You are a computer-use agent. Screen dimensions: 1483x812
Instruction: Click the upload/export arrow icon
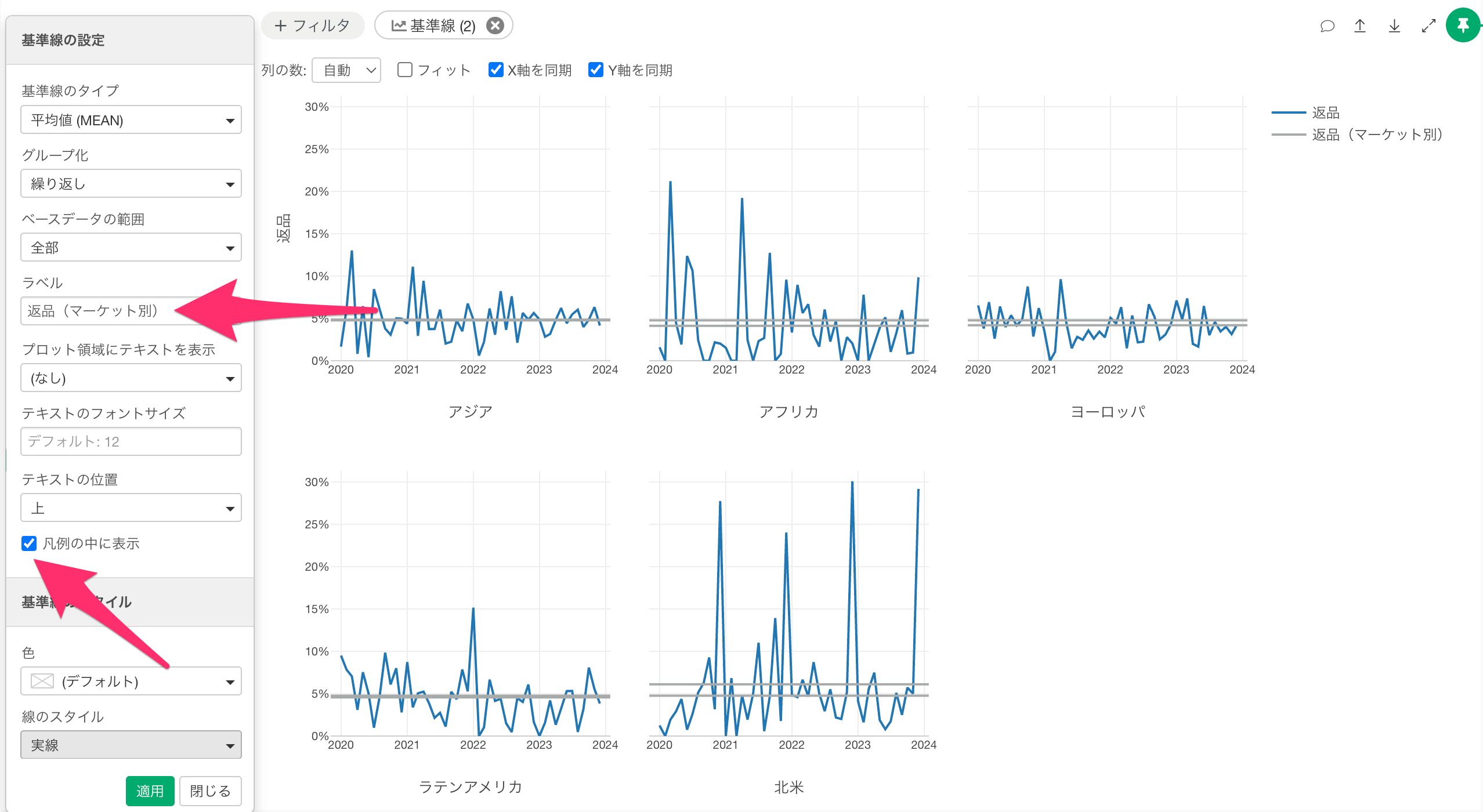tap(1360, 26)
